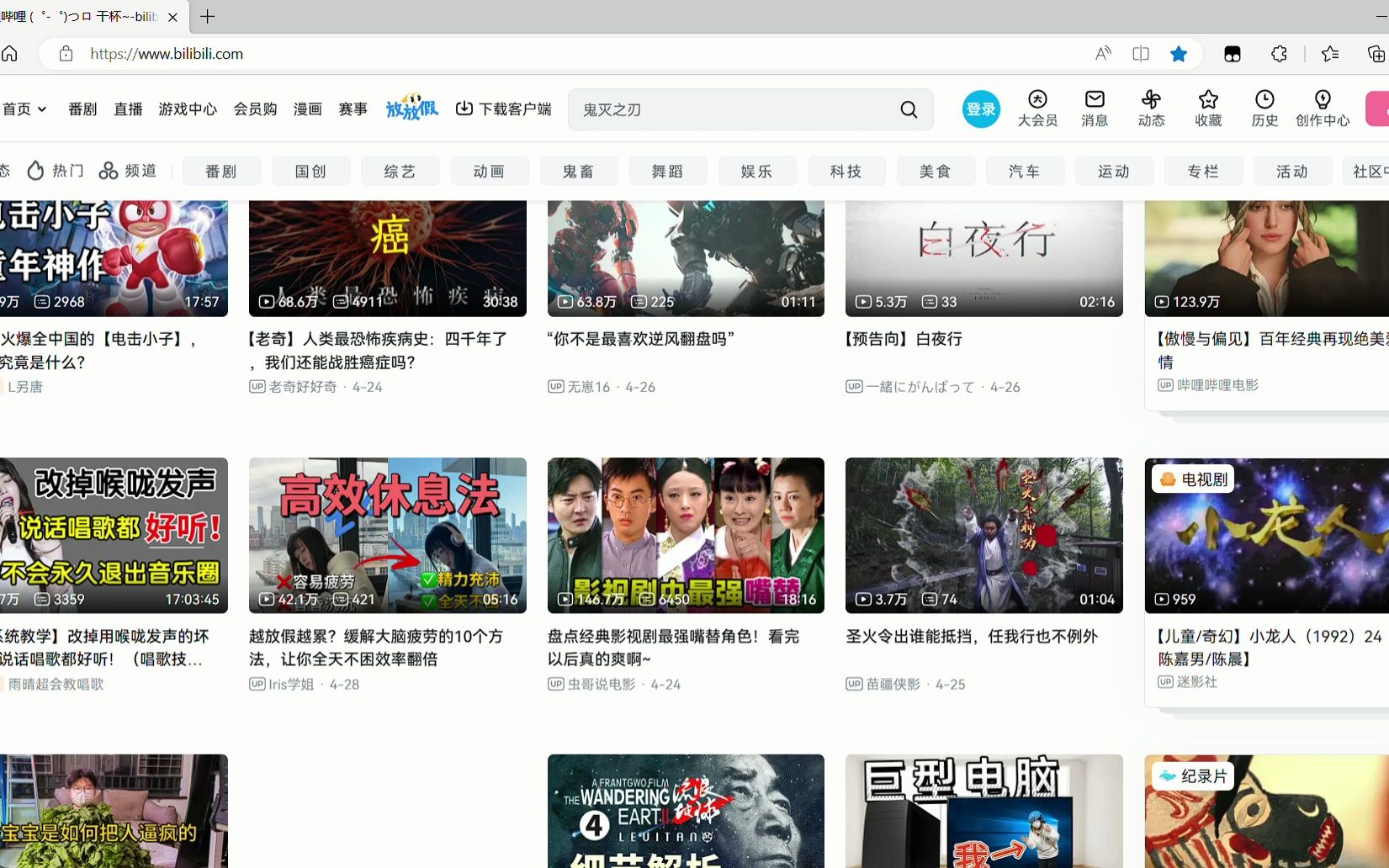Screen dimensions: 1389x868
Task: Select the 美食 category chip
Action: coord(935,171)
